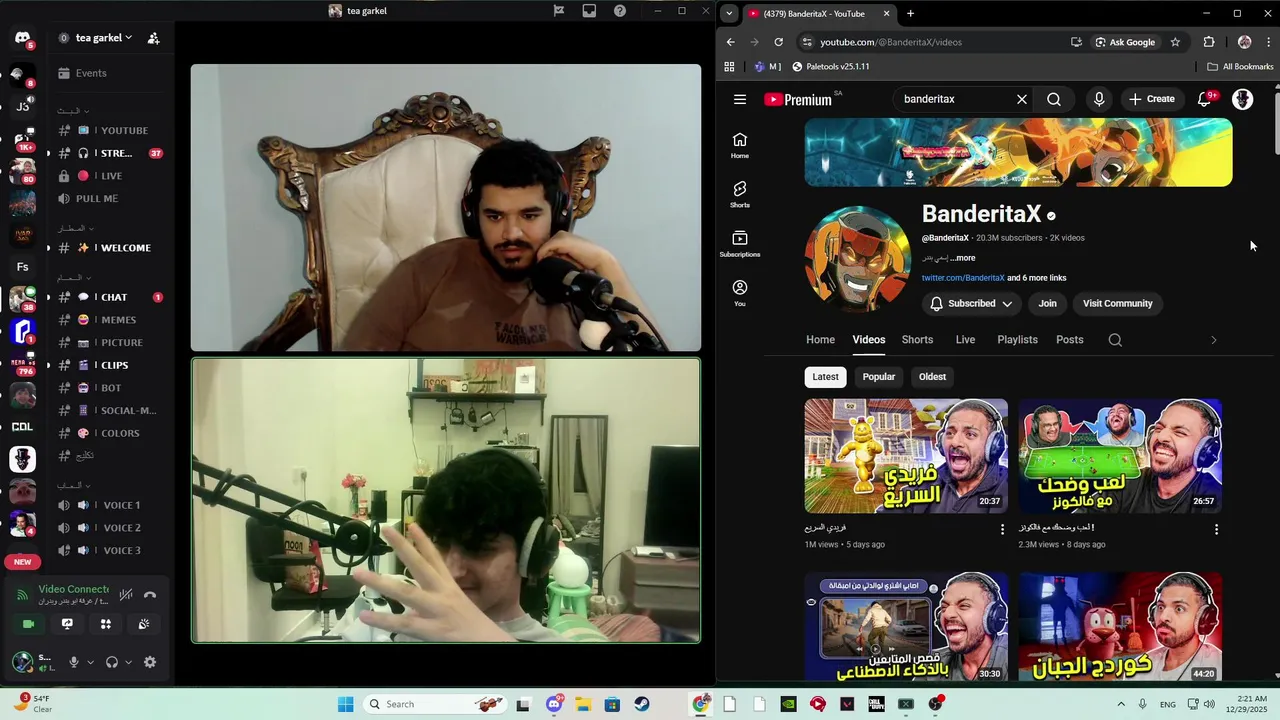Toggle Discord microphone mute
Image resolution: width=1280 pixels, height=720 pixels.
point(73,662)
